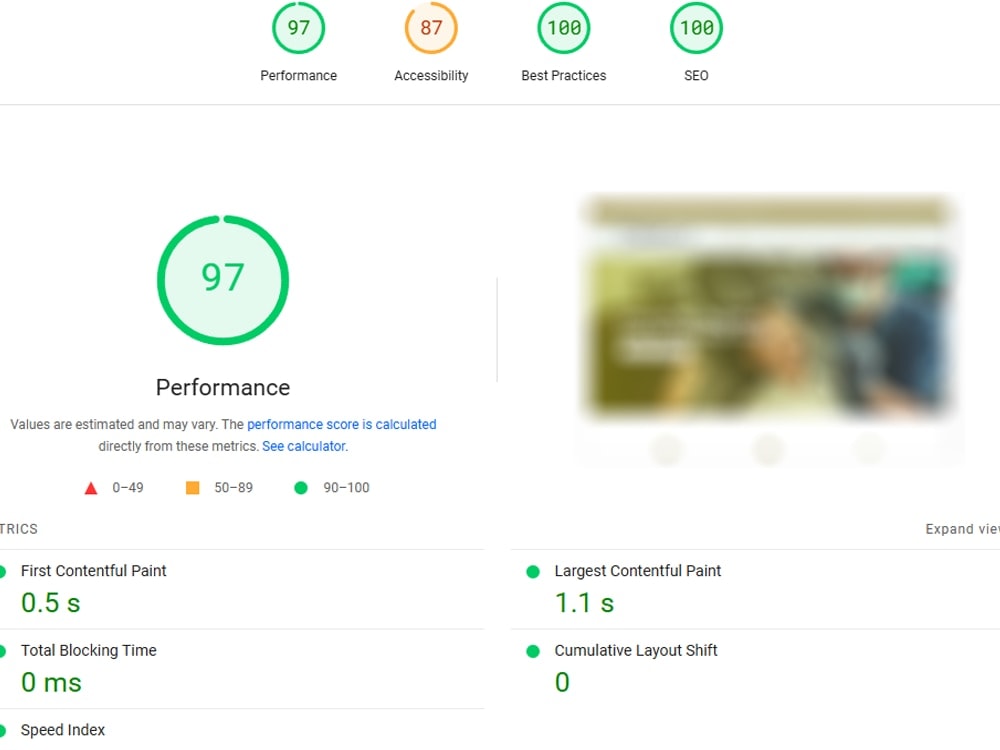
Task: Click the Expand view toggle
Action: [962, 529]
